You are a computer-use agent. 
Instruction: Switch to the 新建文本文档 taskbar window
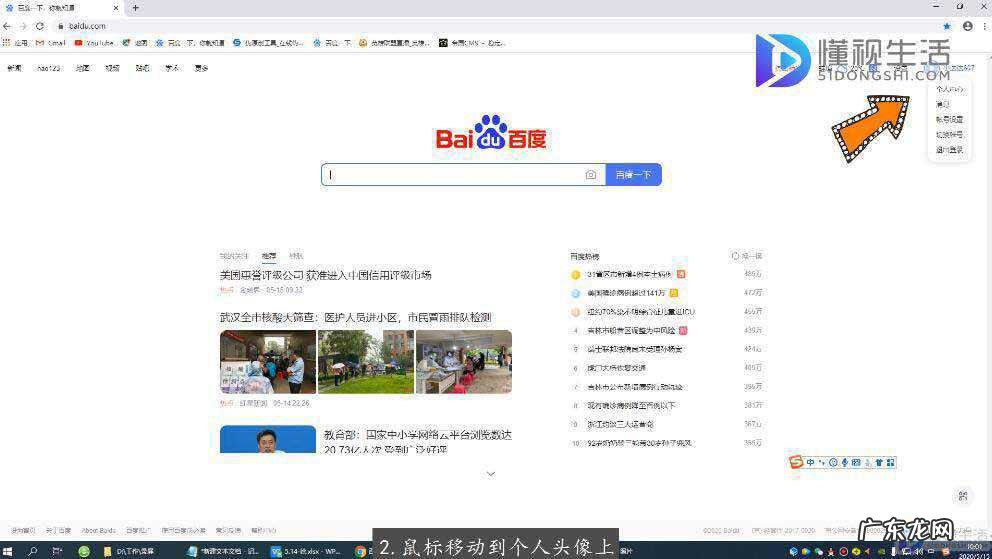coord(224,551)
